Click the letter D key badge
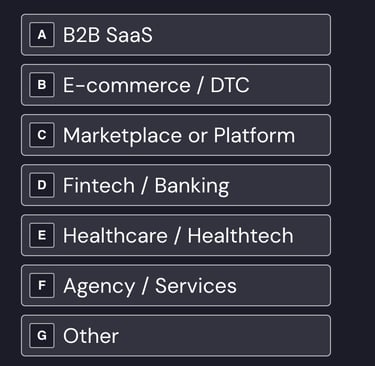Screen dimensions: 375x366 point(42,185)
